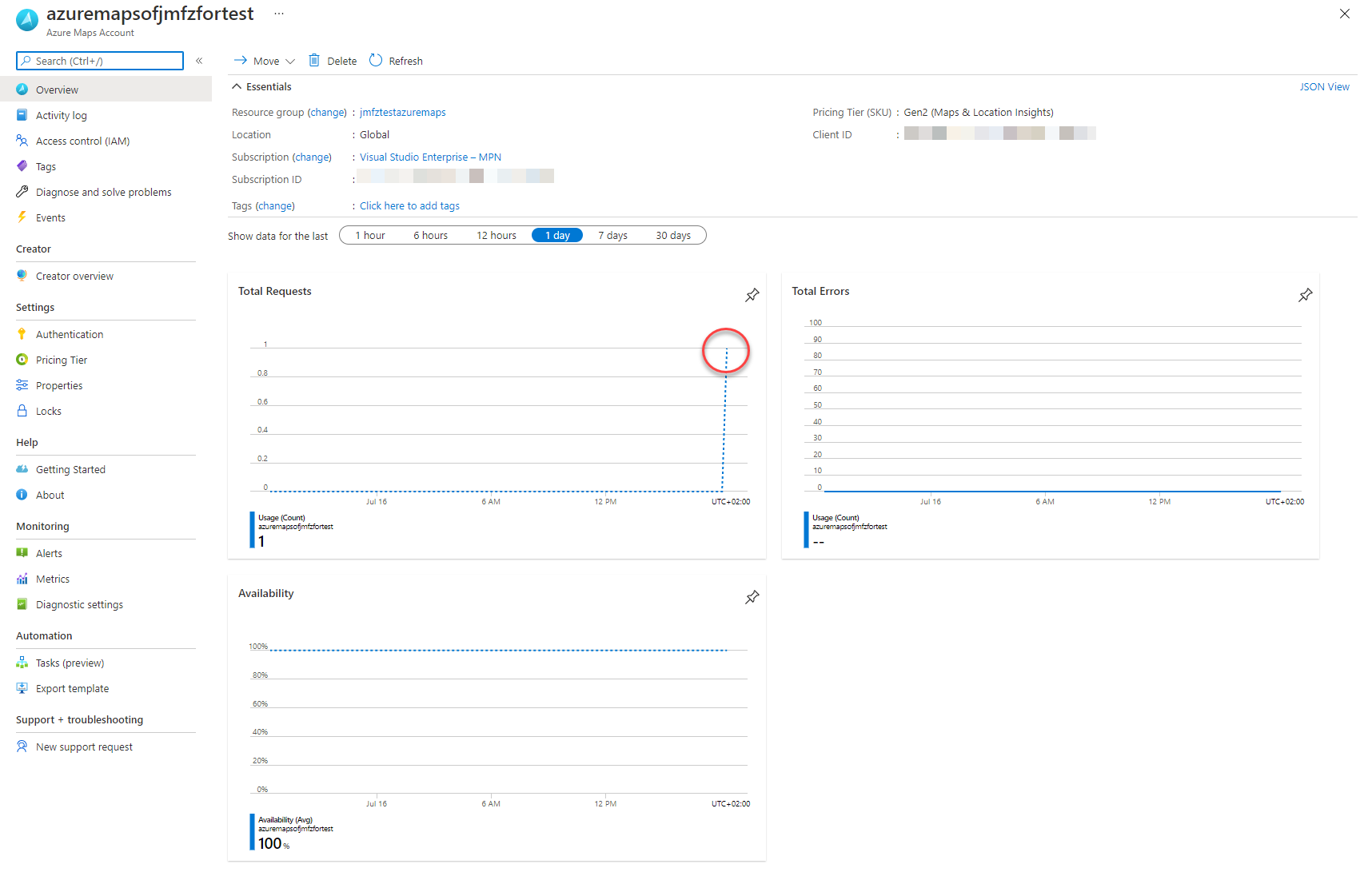Viewport: 1372px width, 880px height.
Task: Click the Total Requests legend color bar
Action: 253,530
